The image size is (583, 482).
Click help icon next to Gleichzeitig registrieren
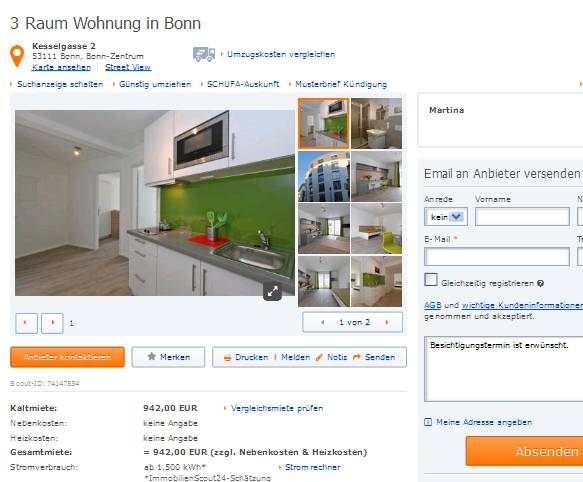coord(540,283)
